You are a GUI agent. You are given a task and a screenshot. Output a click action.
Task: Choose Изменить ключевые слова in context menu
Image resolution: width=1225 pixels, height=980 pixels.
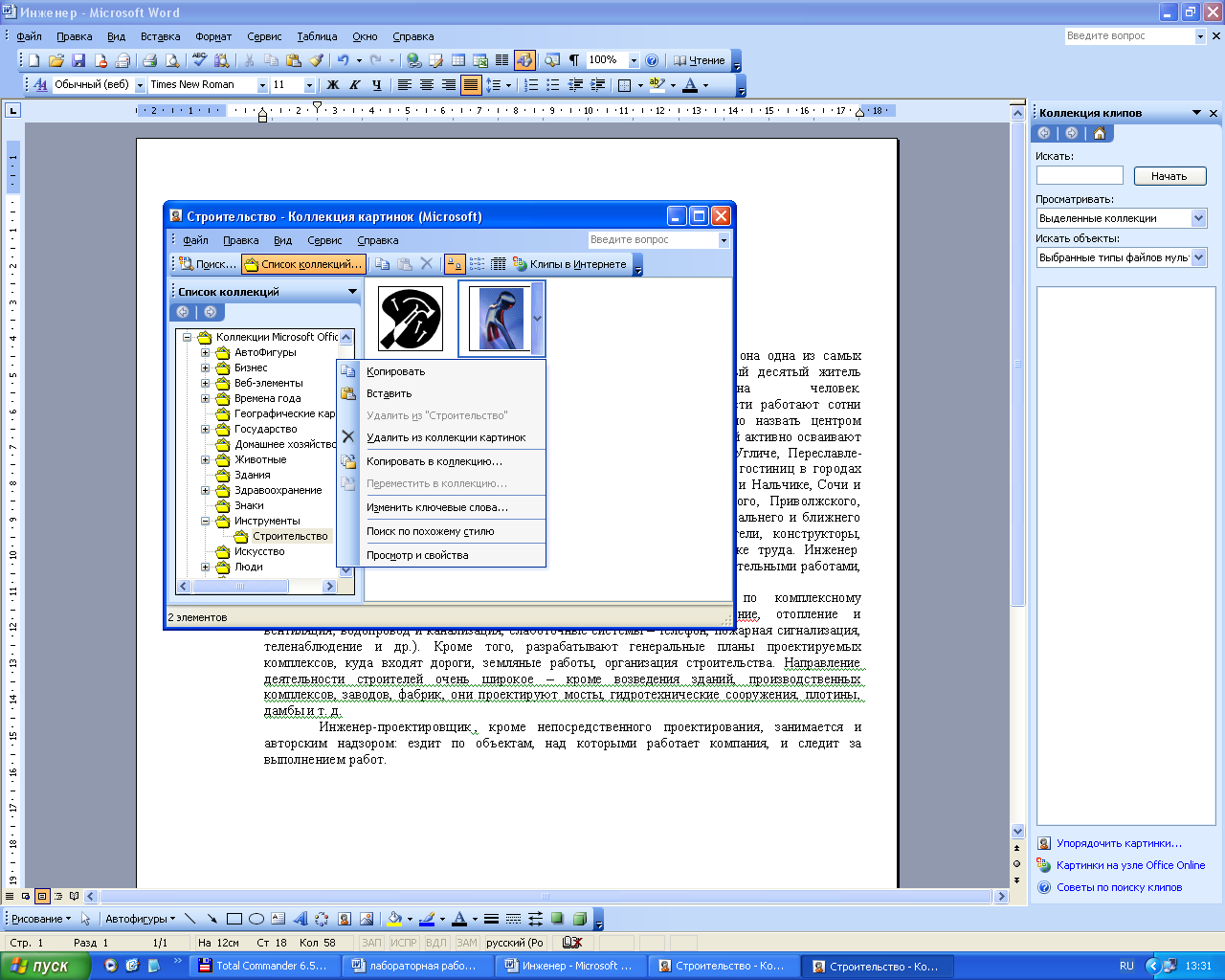(442, 507)
